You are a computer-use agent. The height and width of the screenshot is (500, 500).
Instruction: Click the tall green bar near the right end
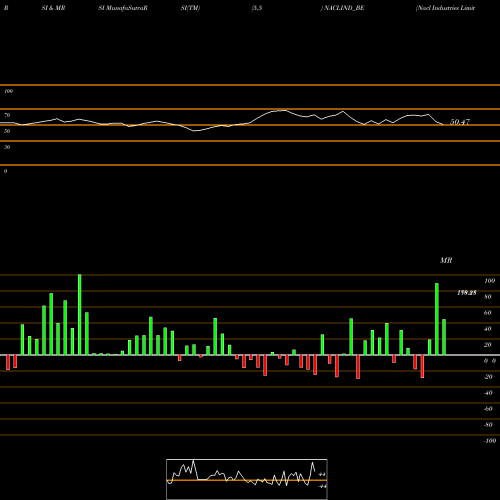tap(437, 319)
